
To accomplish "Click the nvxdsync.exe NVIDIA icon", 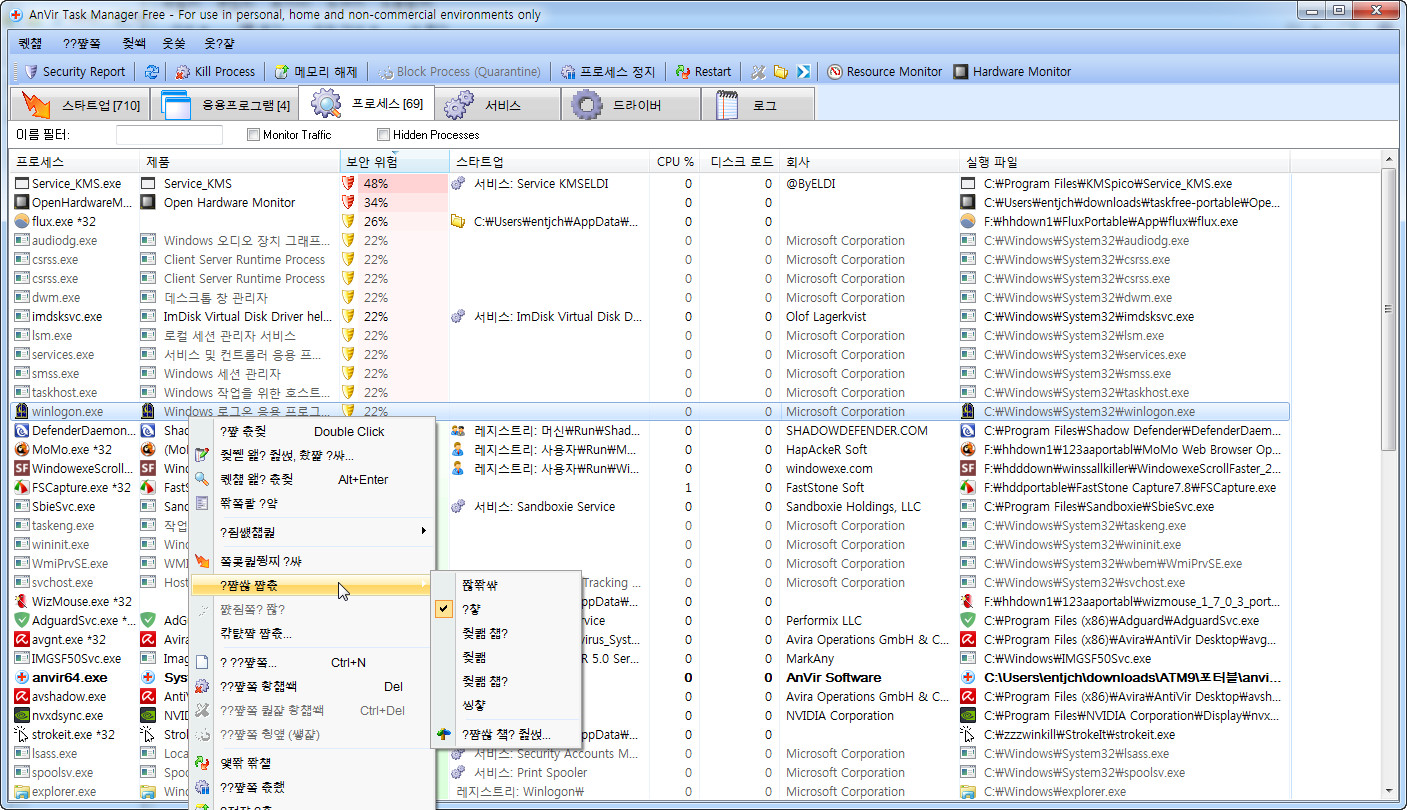I will pos(22,716).
